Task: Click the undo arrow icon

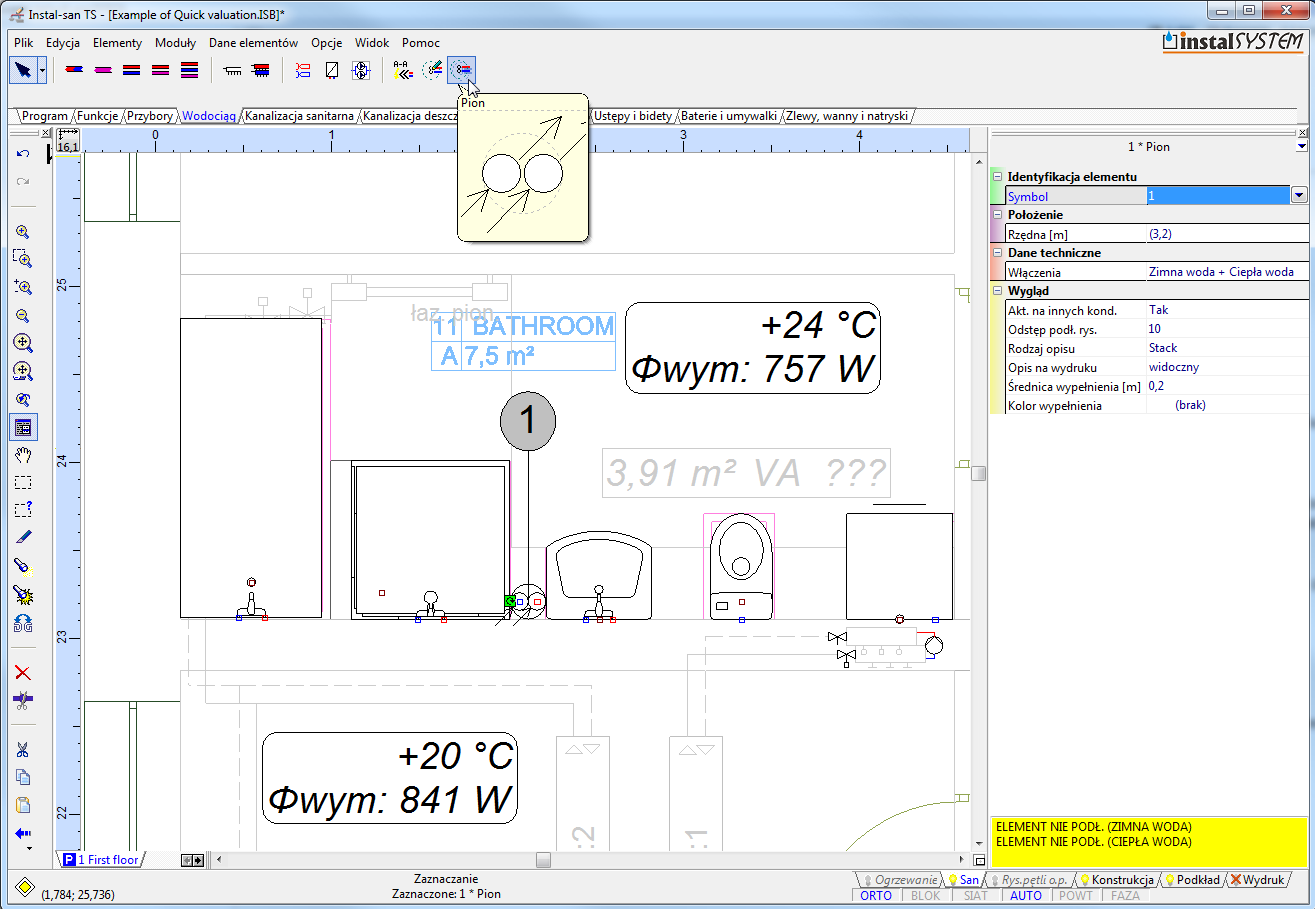Action: [x=23, y=154]
